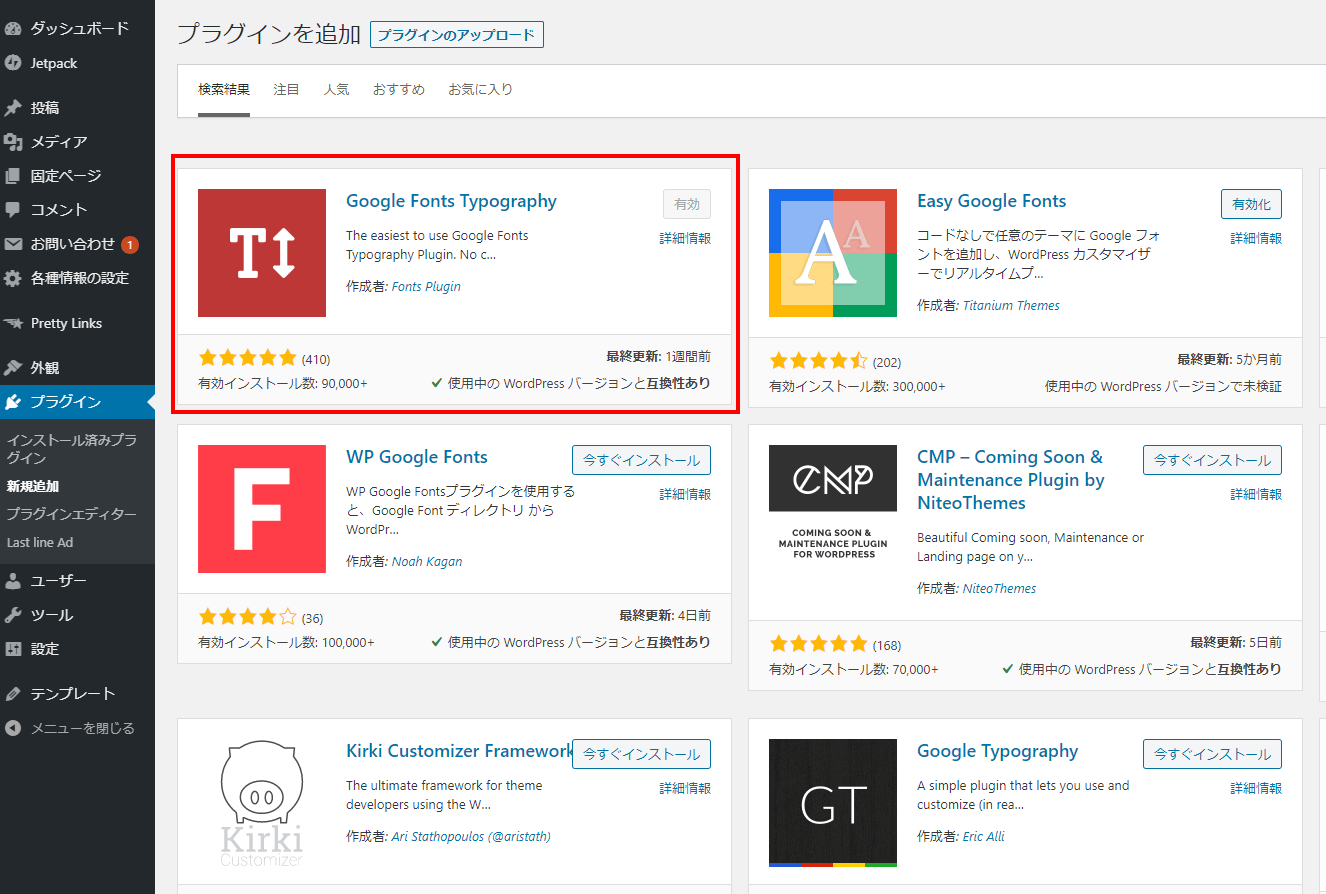Click the Dashboard gauge icon in sidebar
The height and width of the screenshot is (894, 1326).
click(x=13, y=29)
